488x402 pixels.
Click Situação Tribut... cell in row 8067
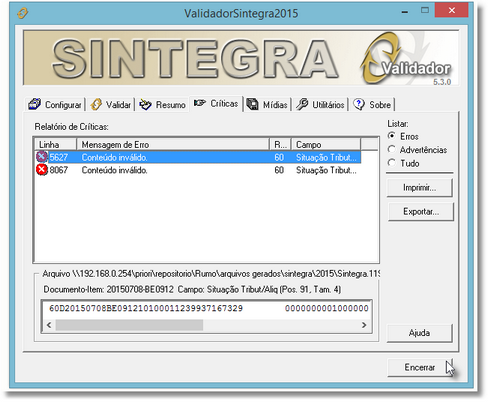pos(326,170)
